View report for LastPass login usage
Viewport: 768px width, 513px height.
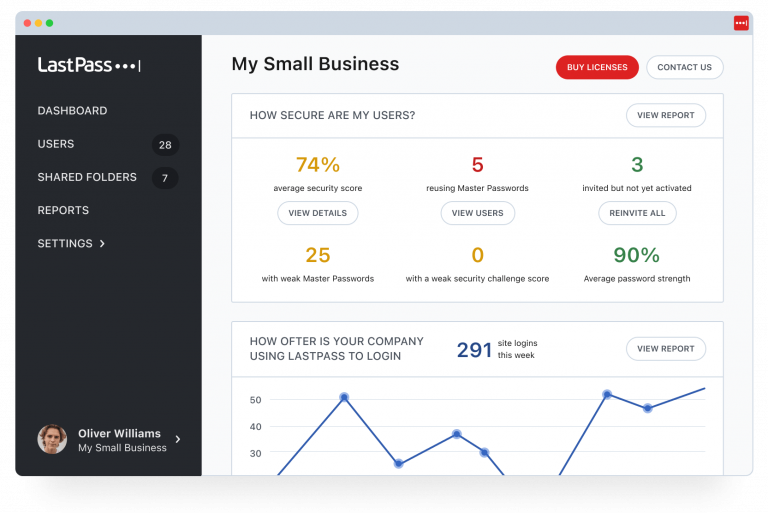665,349
